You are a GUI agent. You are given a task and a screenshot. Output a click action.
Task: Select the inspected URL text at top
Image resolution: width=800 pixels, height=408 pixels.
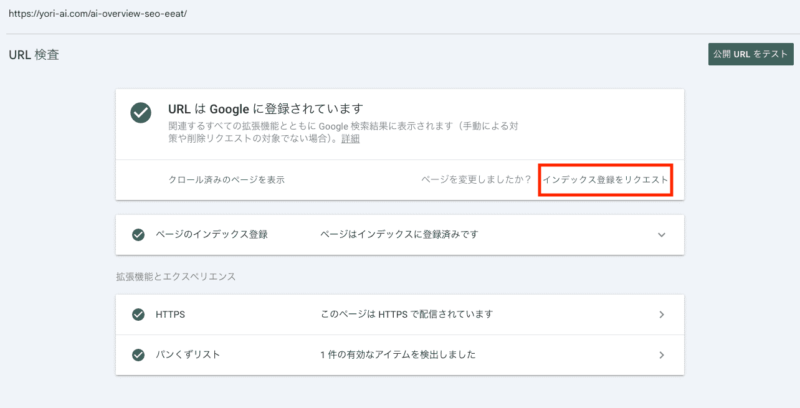97,14
